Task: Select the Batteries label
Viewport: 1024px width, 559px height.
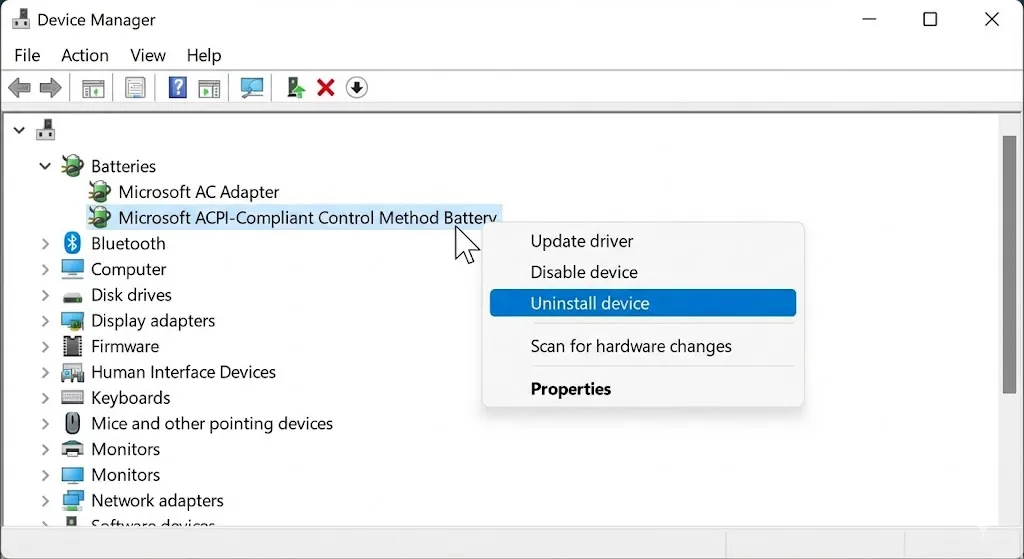Action: coord(123,166)
